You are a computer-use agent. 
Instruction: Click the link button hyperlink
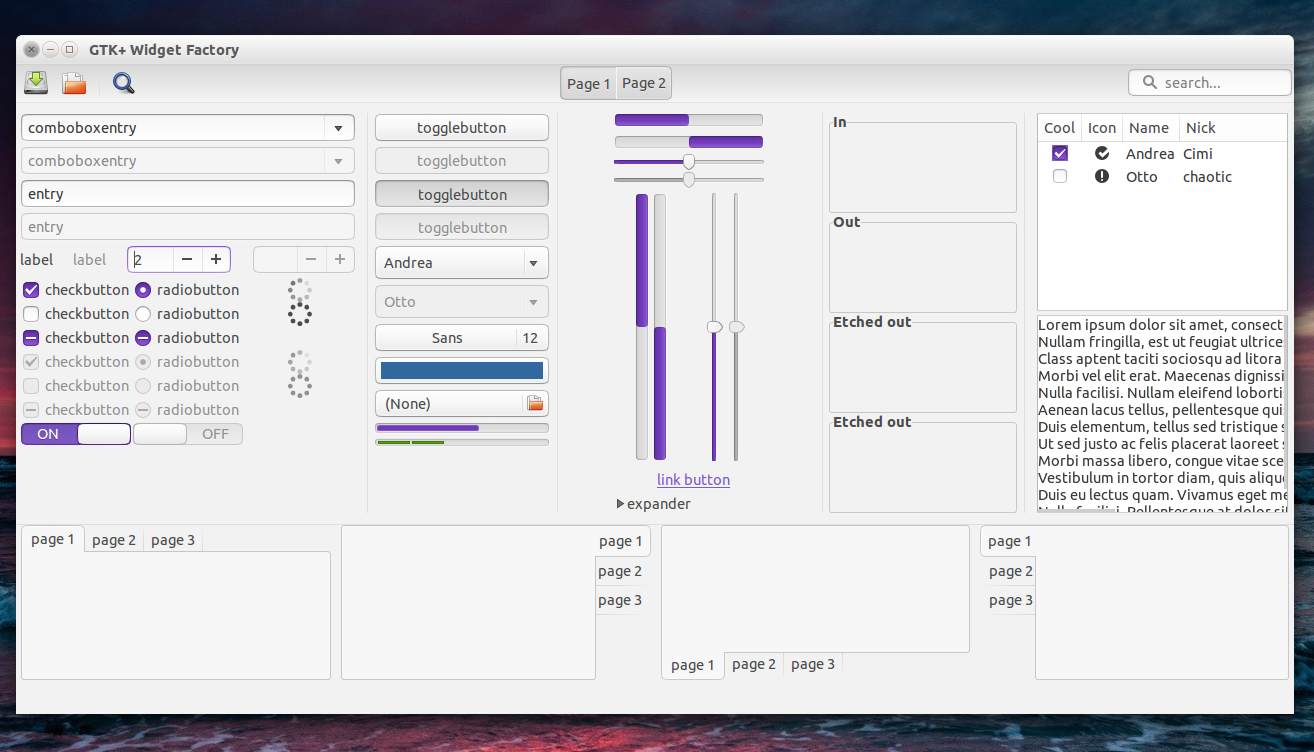(x=693, y=479)
